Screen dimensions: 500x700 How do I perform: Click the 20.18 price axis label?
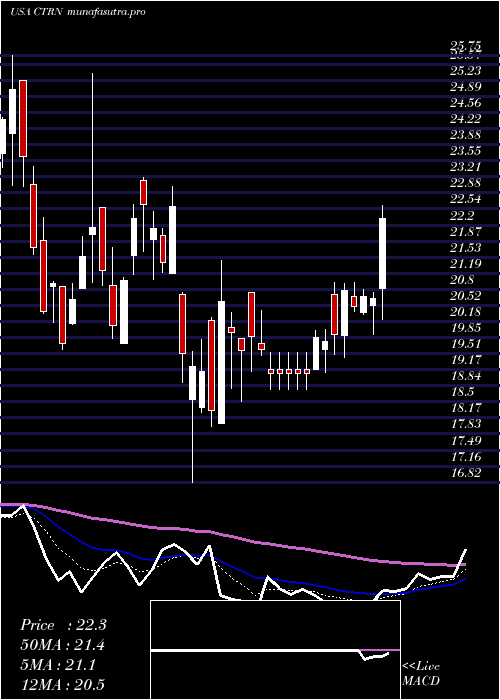pyautogui.click(x=466, y=312)
